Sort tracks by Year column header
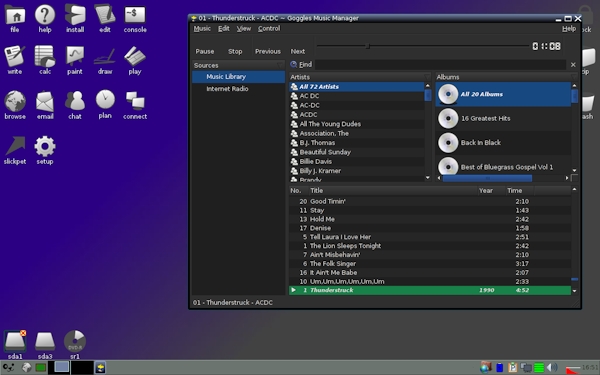Viewport: 600px width, 375px height. [x=491, y=190]
